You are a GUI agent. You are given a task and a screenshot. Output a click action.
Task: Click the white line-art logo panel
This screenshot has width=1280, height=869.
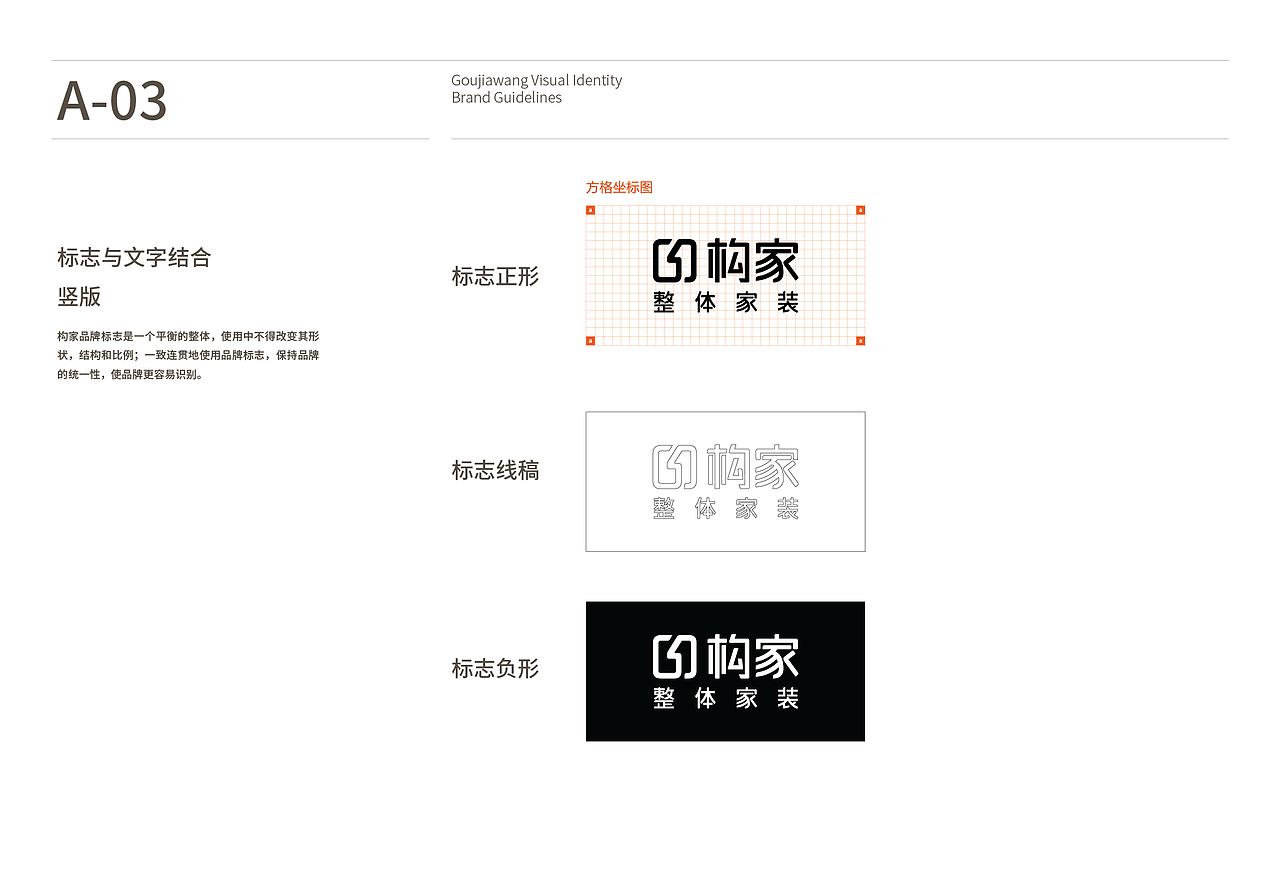[x=725, y=481]
